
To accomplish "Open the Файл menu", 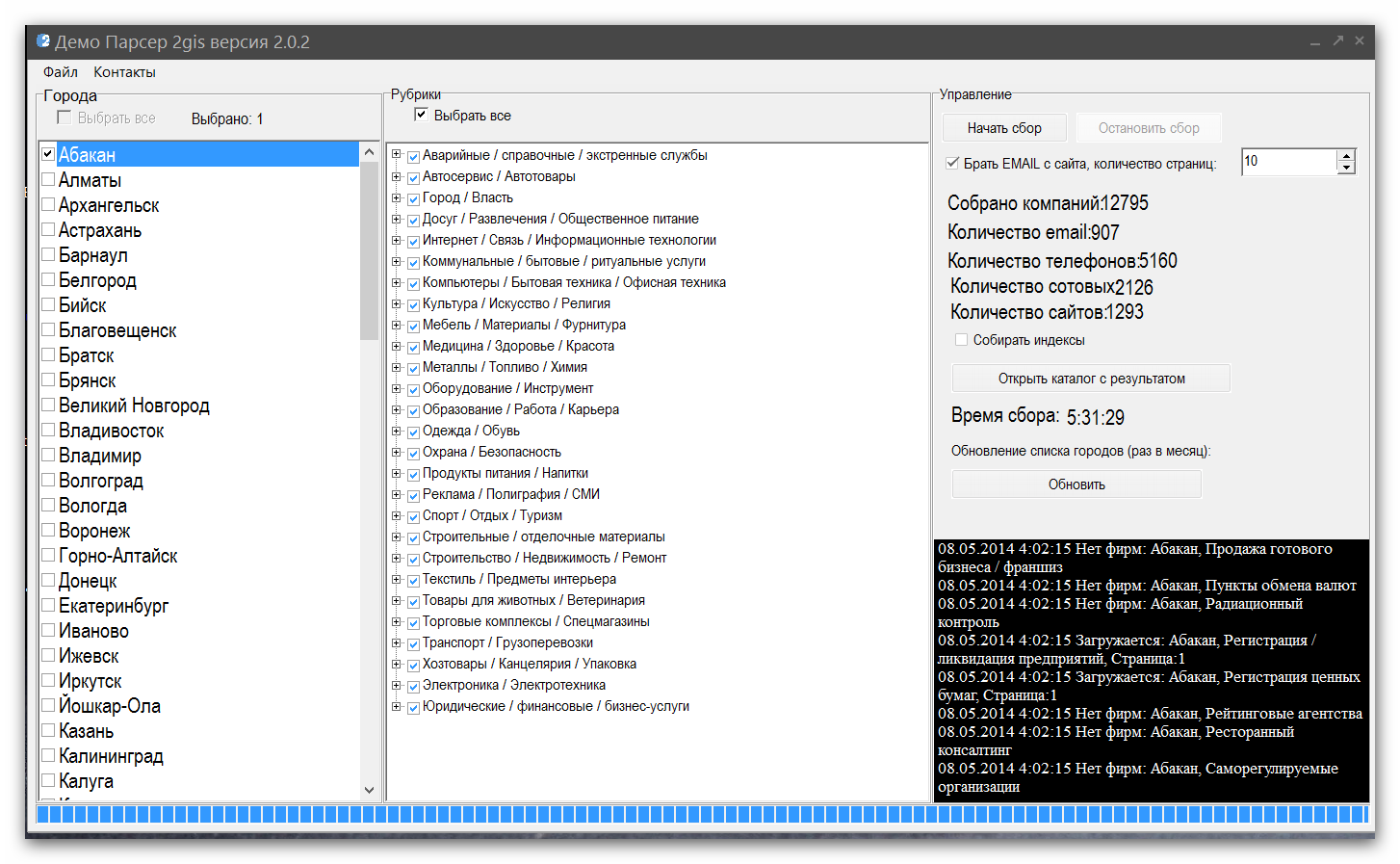I will pyautogui.click(x=60, y=72).
